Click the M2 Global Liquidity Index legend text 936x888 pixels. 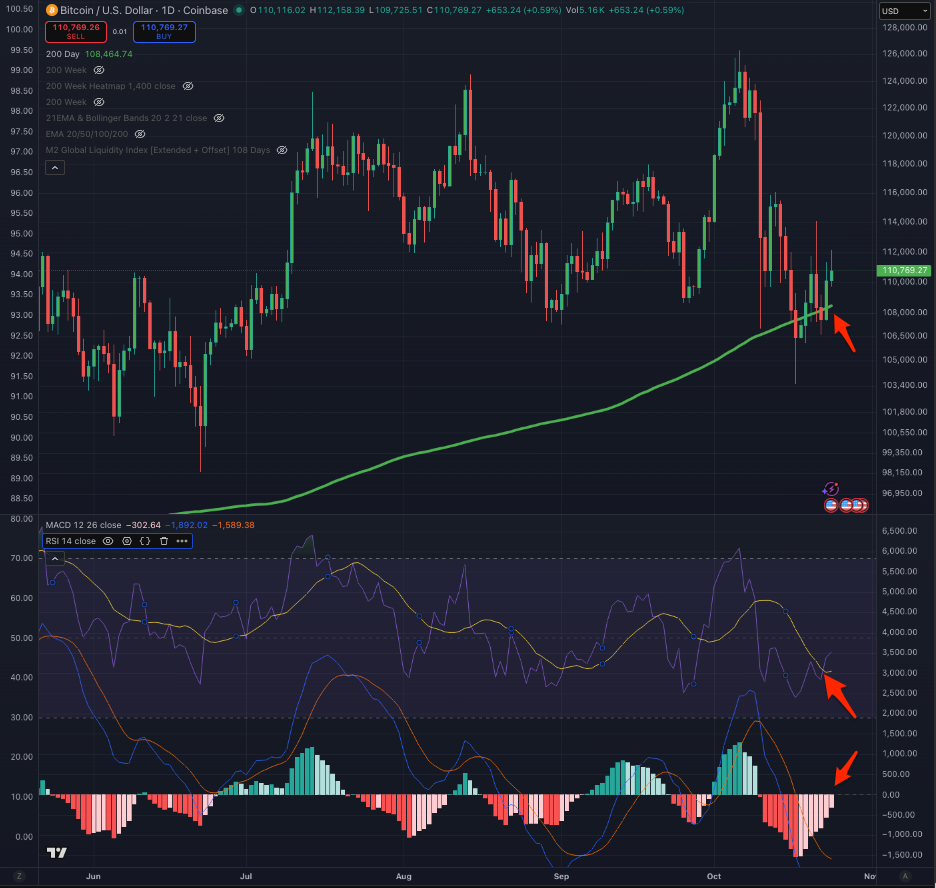pyautogui.click(x=158, y=150)
